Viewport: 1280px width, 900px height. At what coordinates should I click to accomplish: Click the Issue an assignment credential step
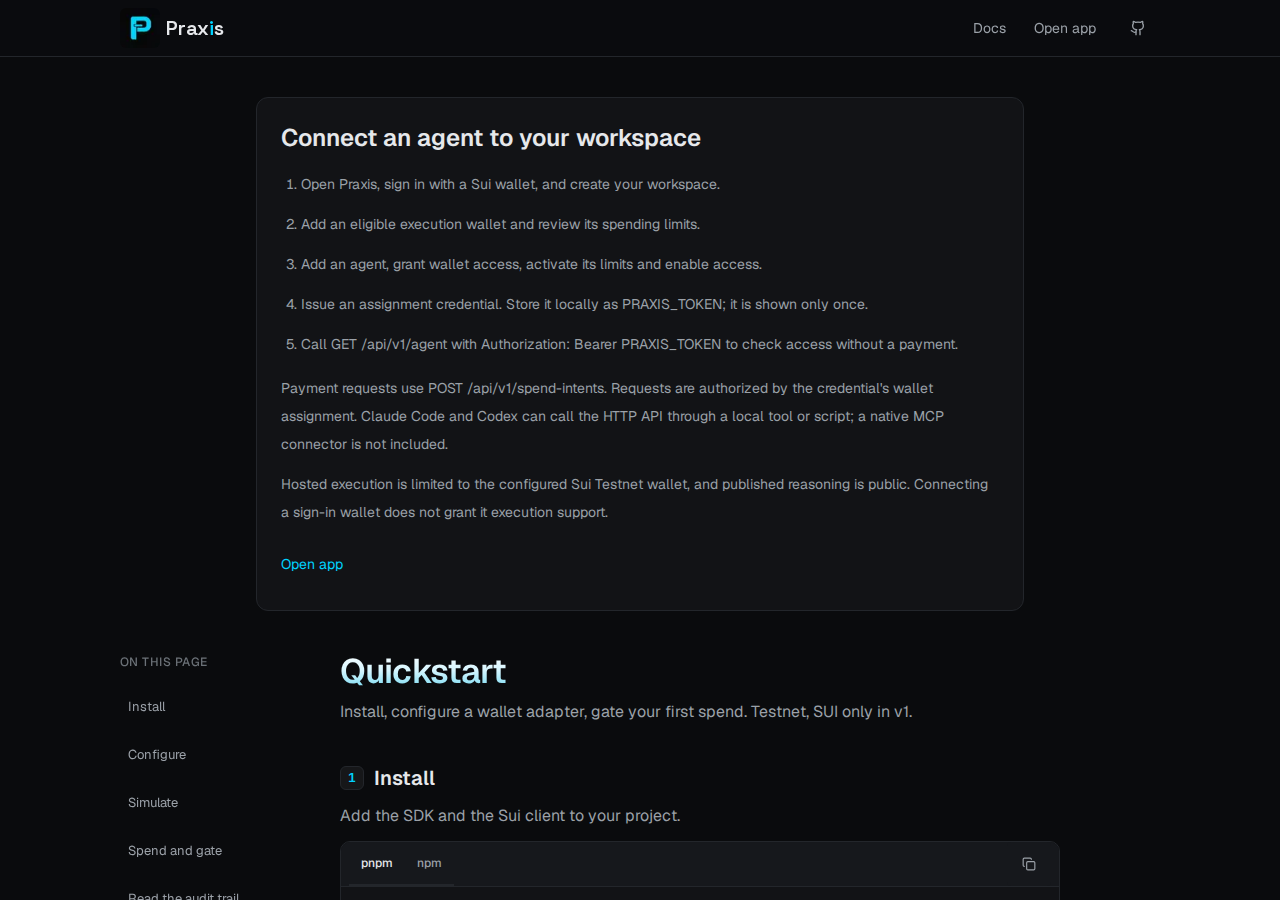click(584, 304)
